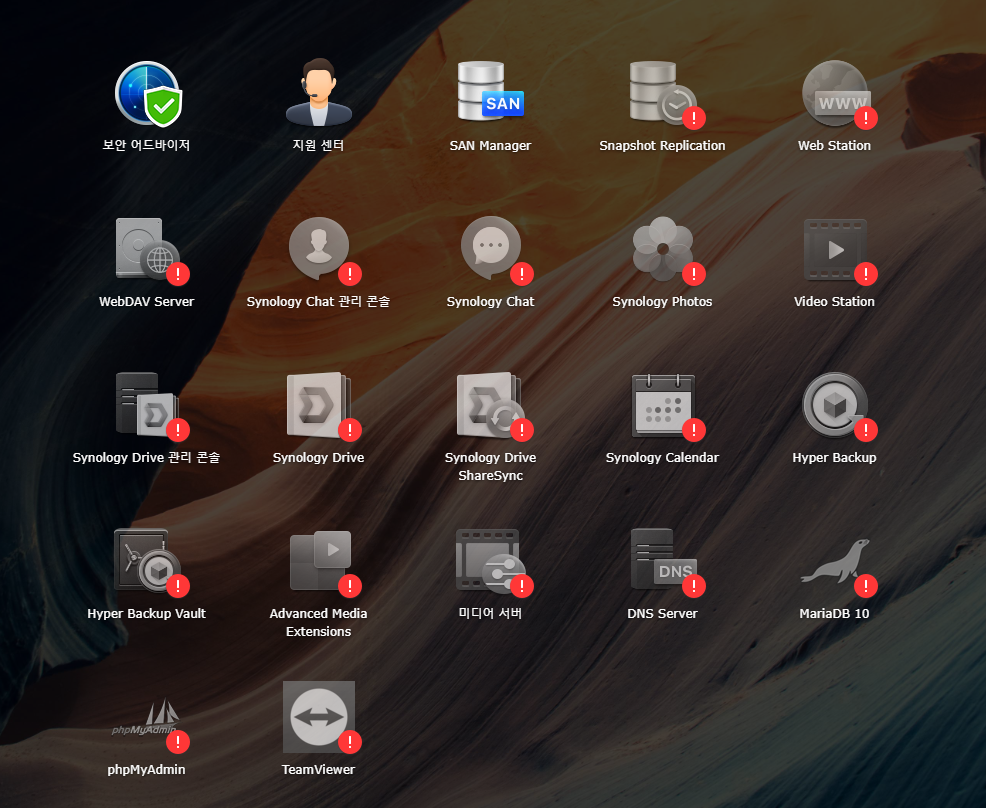The image size is (986, 808).
Task: Launch Synology Calendar
Action: 662,406
